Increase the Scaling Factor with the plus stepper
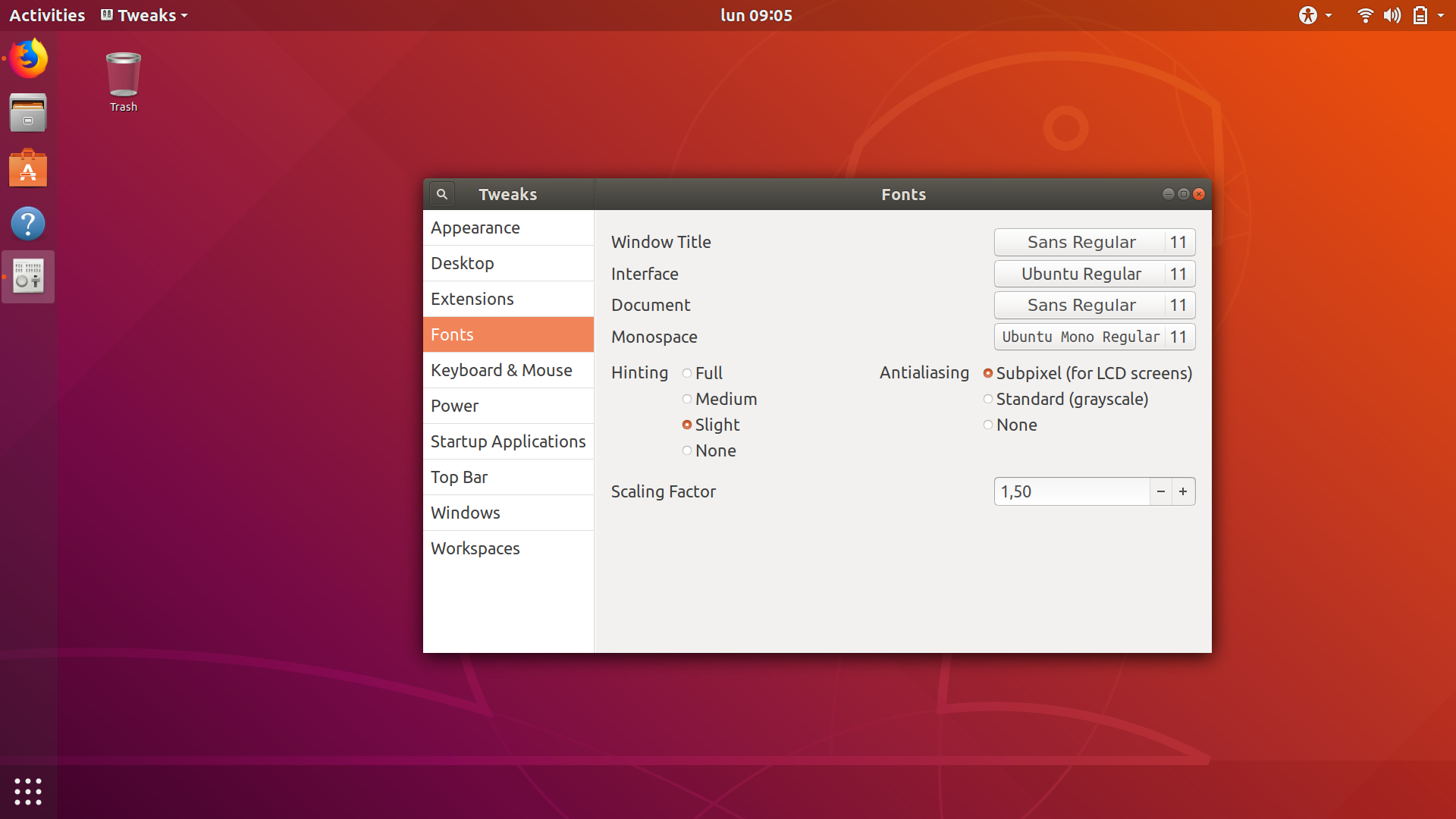 (x=1183, y=491)
